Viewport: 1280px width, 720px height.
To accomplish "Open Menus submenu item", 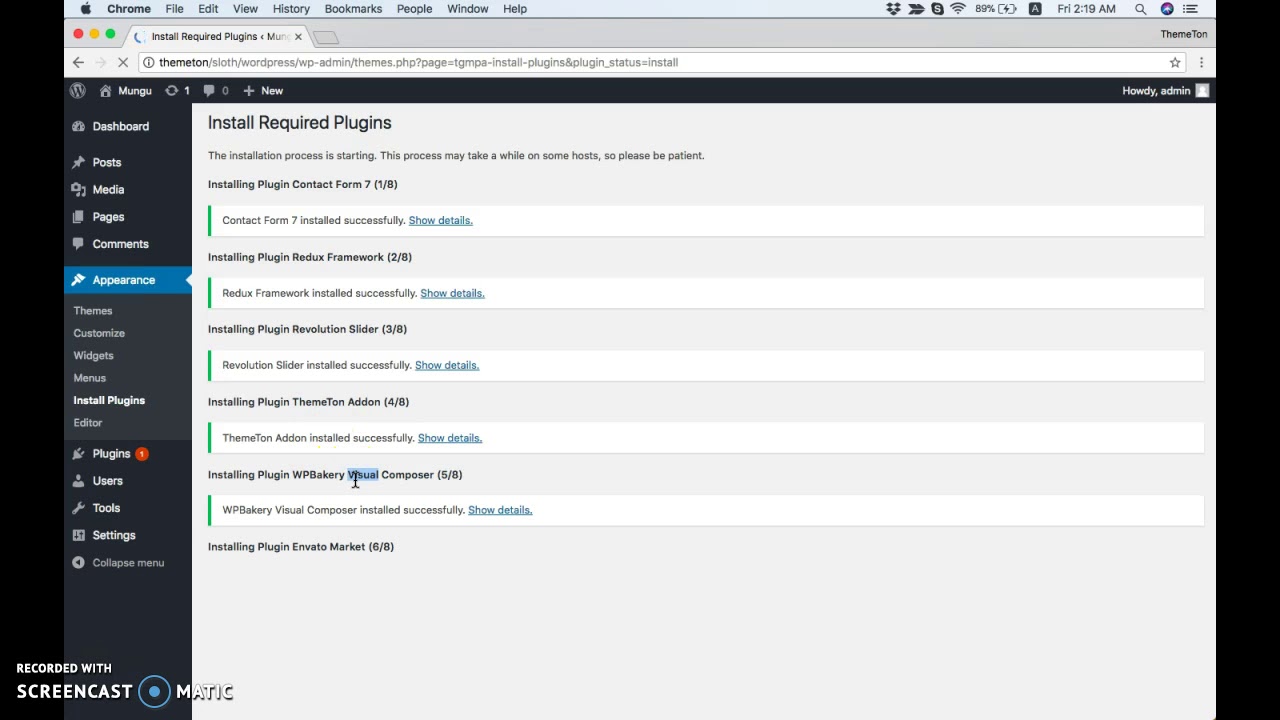I will (89, 378).
